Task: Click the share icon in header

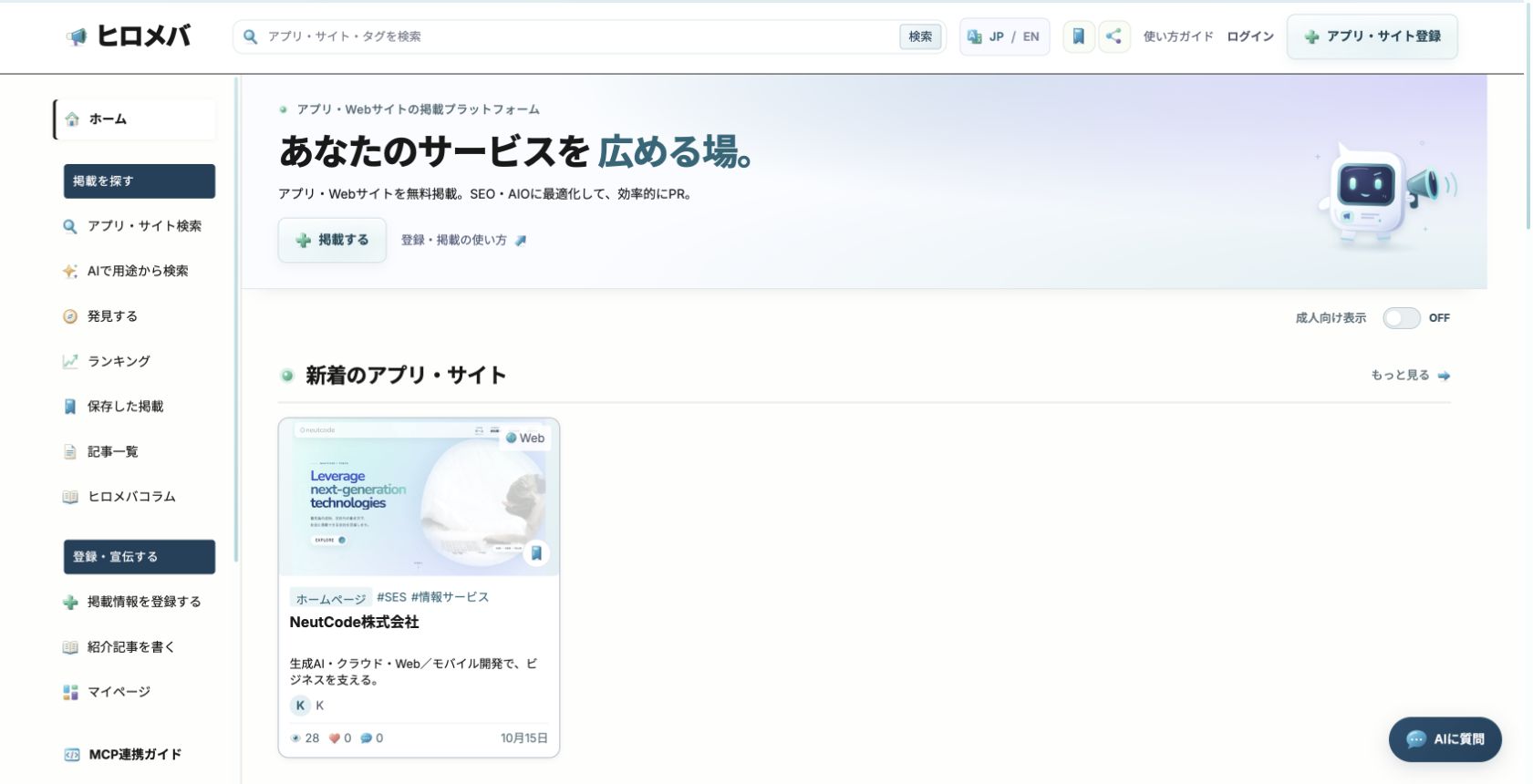Action: tap(1113, 36)
